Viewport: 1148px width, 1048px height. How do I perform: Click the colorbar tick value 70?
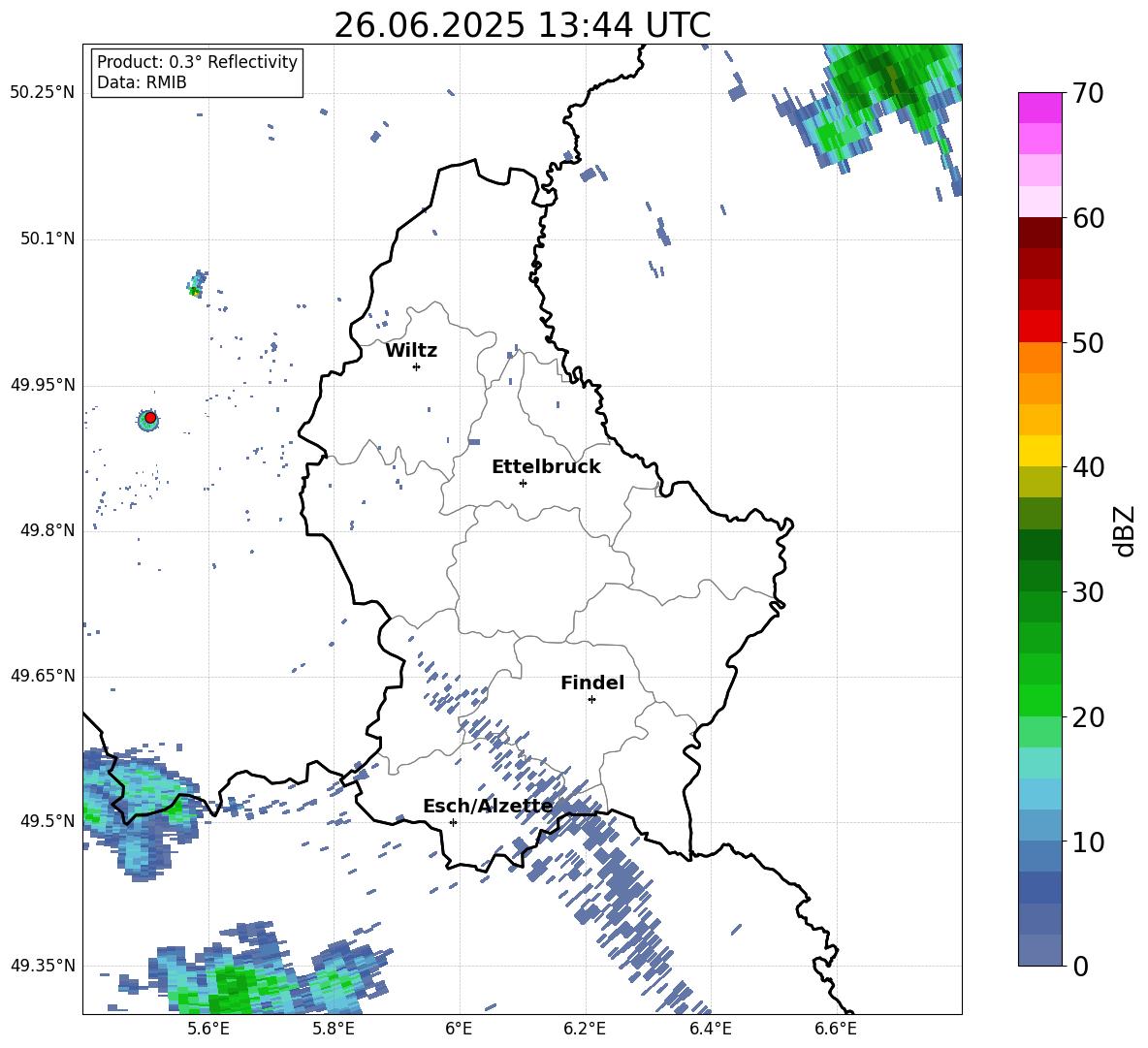click(1088, 93)
